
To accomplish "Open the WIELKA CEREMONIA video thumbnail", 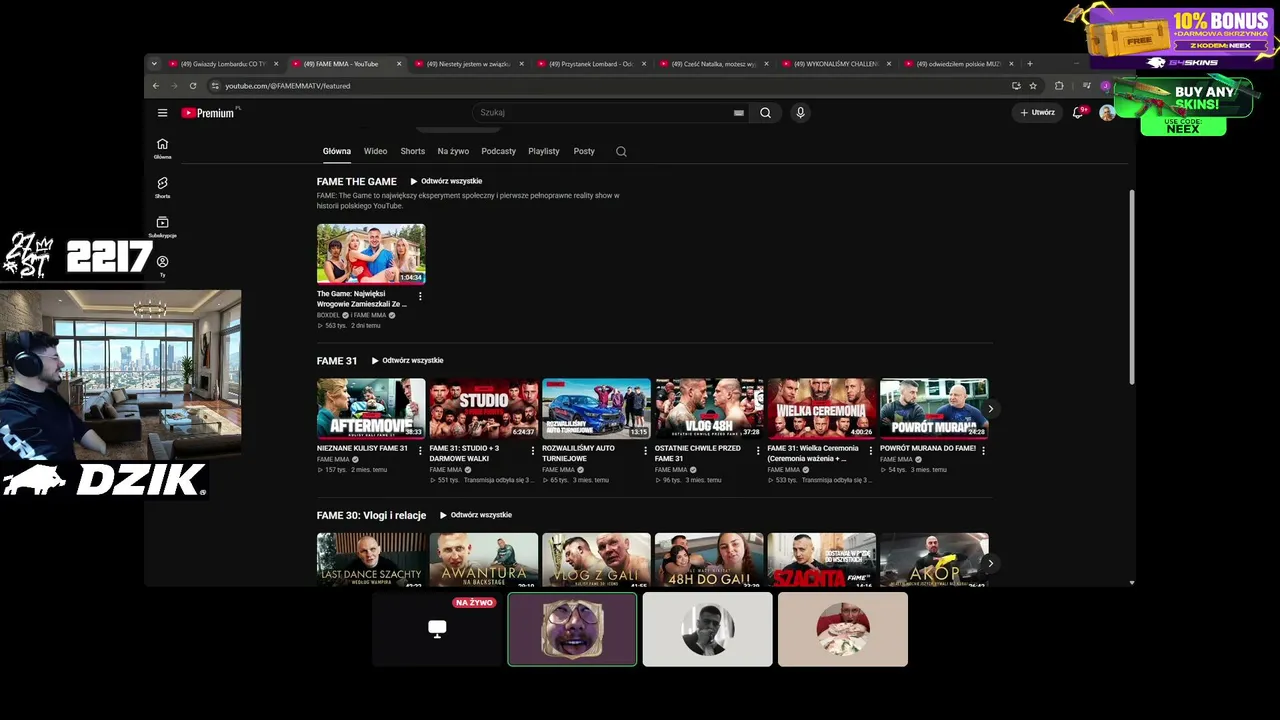I will (822, 408).
